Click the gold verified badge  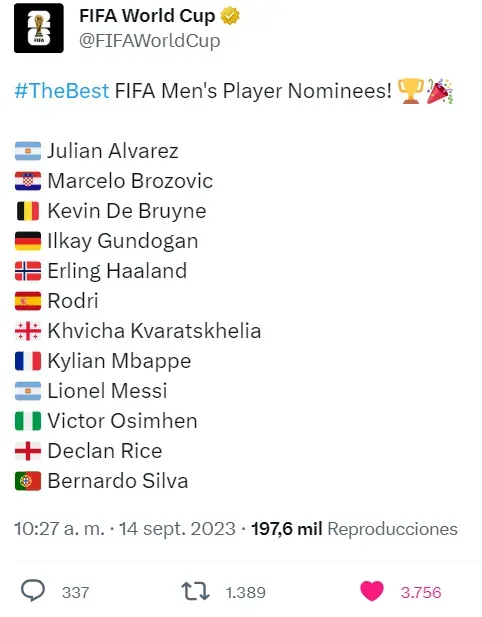(230, 16)
